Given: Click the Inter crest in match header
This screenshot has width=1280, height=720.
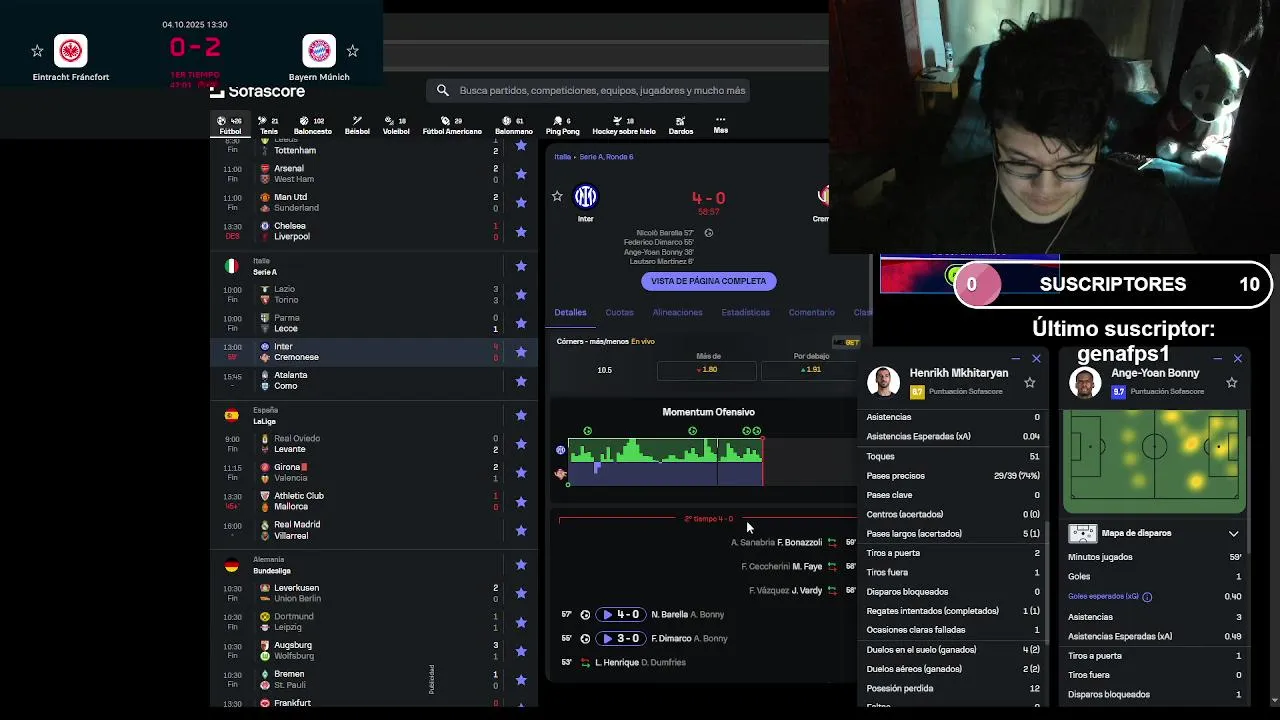Looking at the screenshot, I should coord(585,197).
